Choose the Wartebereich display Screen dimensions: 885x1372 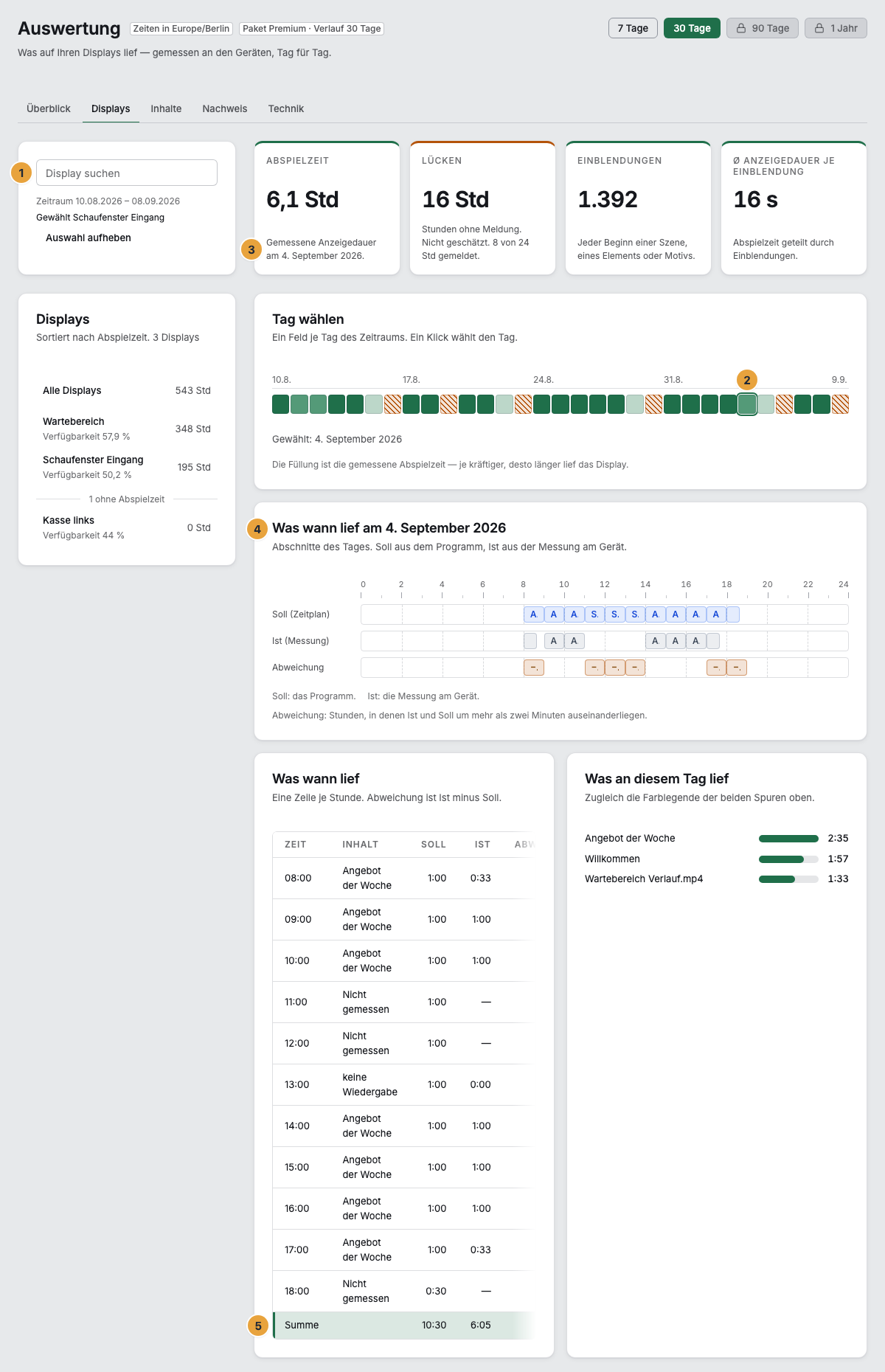[x=127, y=429]
